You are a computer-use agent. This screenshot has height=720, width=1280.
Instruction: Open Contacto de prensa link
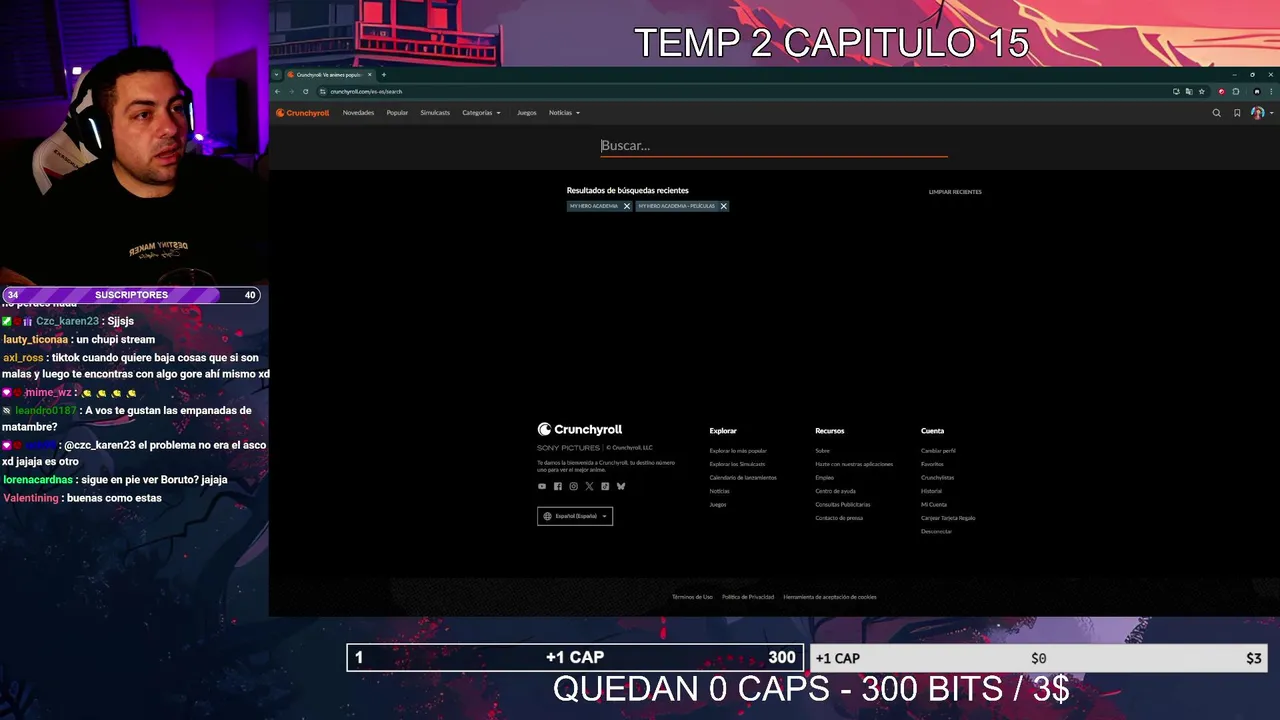839,518
